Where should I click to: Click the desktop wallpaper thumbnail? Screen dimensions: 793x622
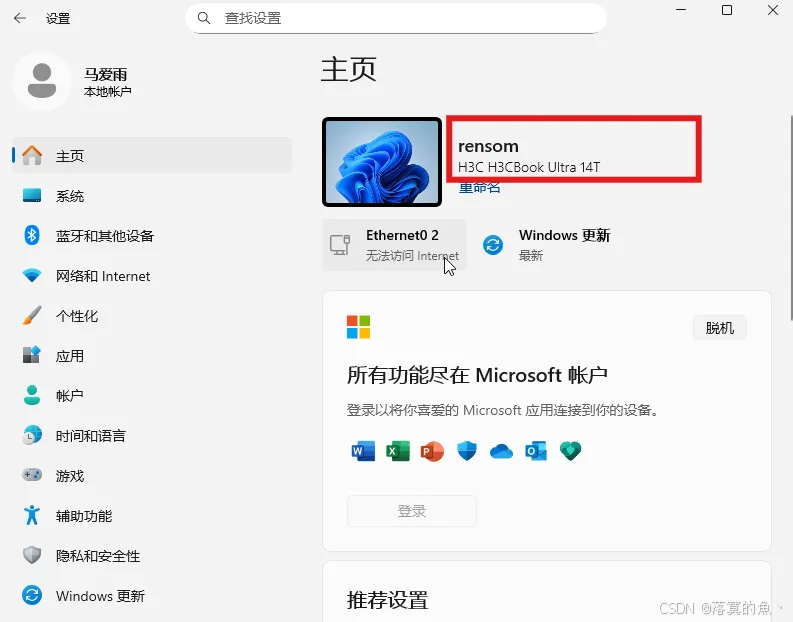(382, 162)
